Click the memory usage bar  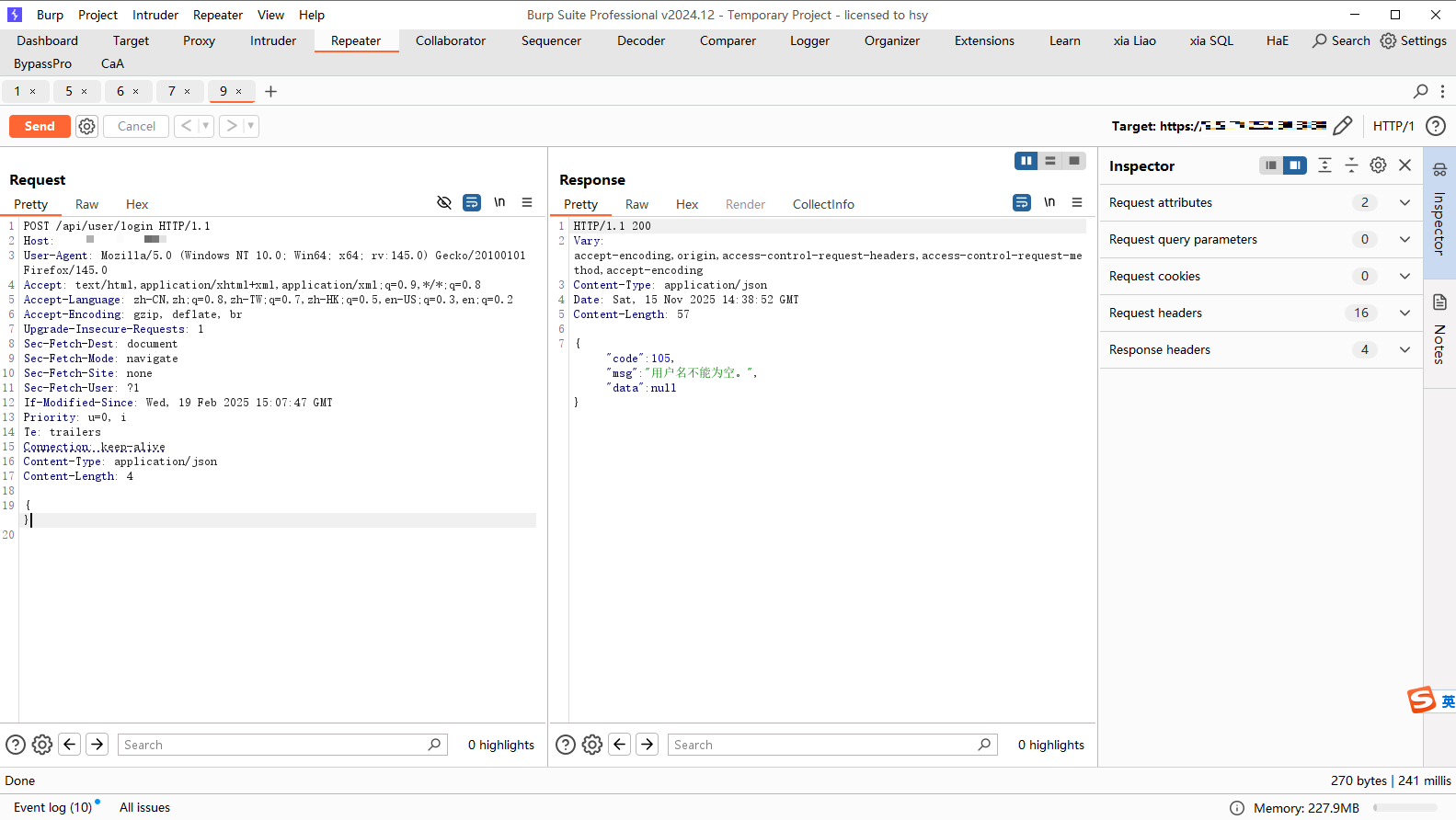(x=1406, y=808)
